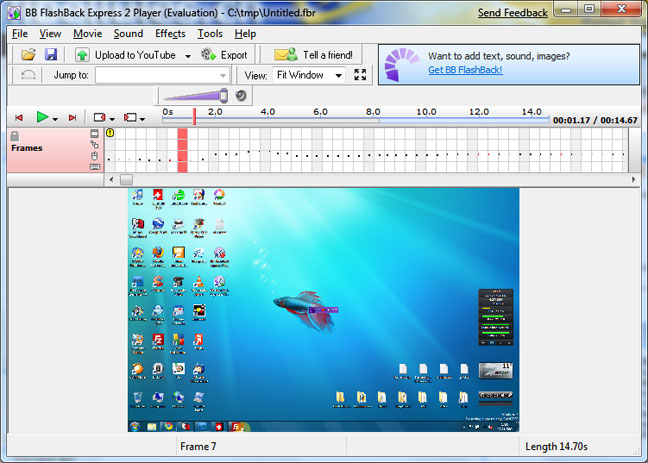Click the mouse icon in Frames panel
Image resolution: width=648 pixels, height=463 pixels.
(95, 156)
